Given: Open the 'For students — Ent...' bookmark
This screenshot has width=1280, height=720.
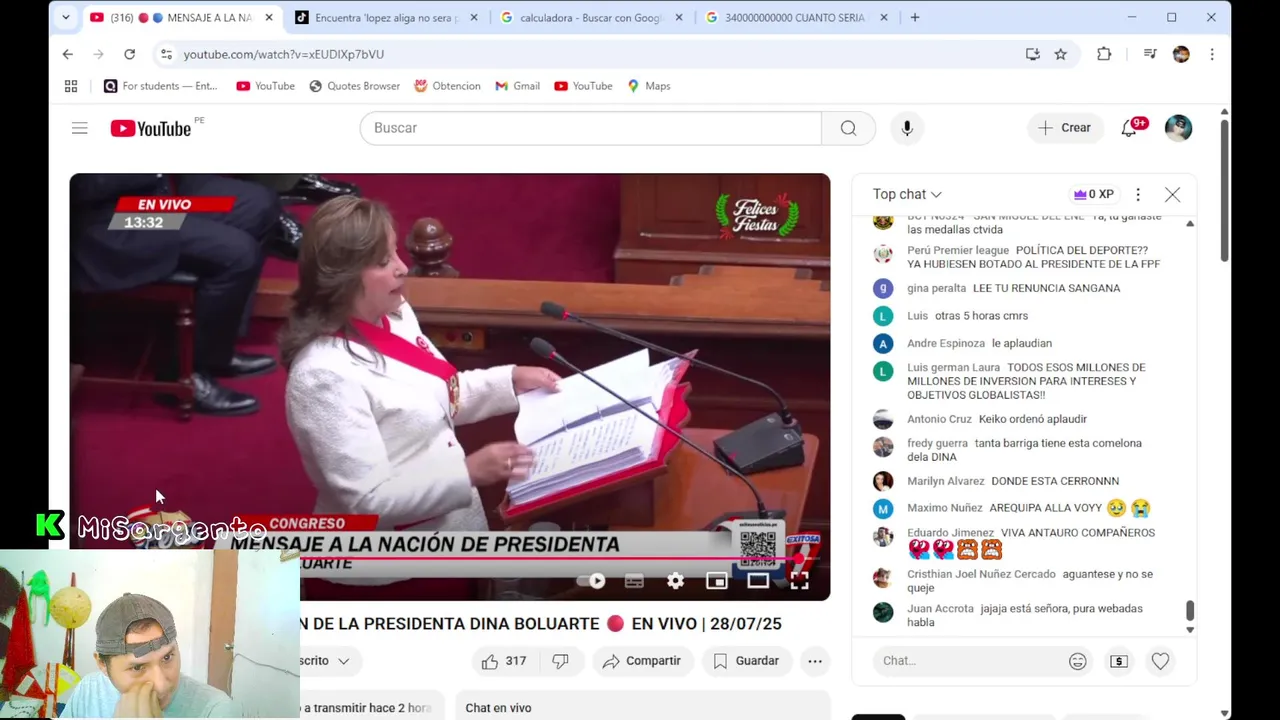Looking at the screenshot, I should [161, 86].
